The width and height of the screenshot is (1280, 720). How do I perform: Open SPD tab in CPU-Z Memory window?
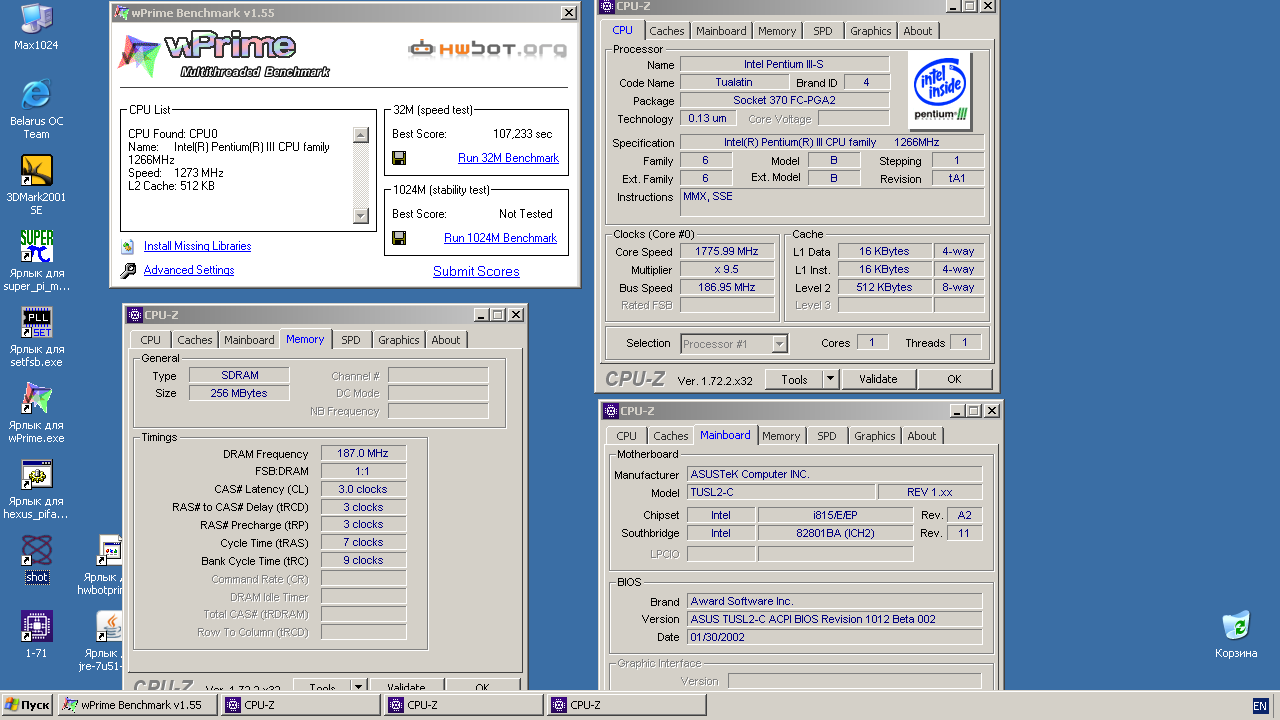[350, 340]
